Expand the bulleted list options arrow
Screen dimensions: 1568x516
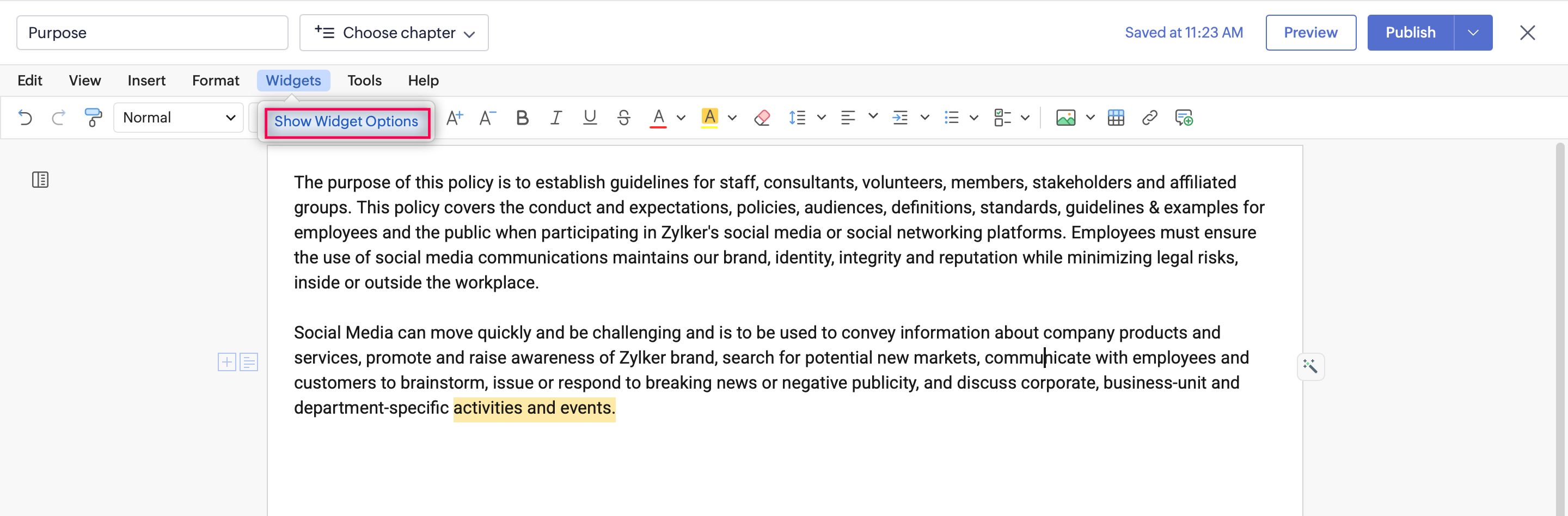(x=974, y=118)
